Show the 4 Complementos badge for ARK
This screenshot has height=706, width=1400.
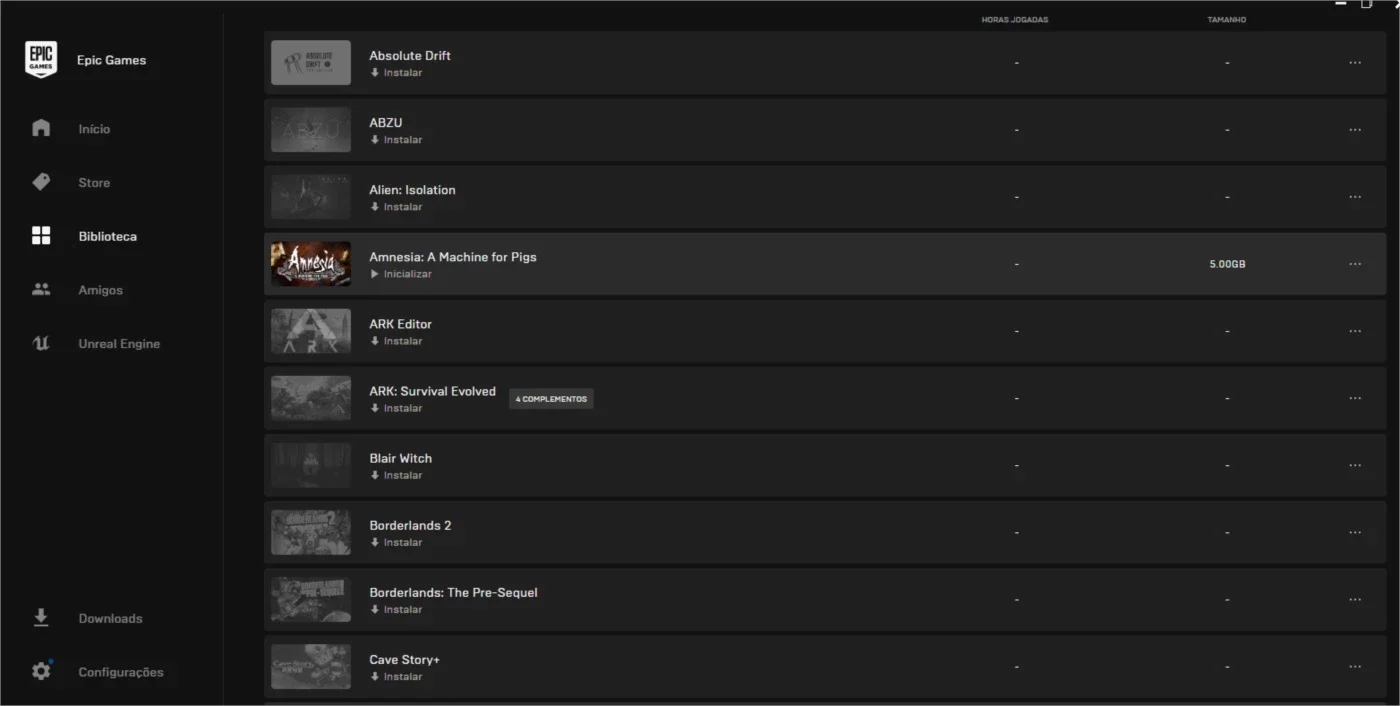pyautogui.click(x=551, y=399)
